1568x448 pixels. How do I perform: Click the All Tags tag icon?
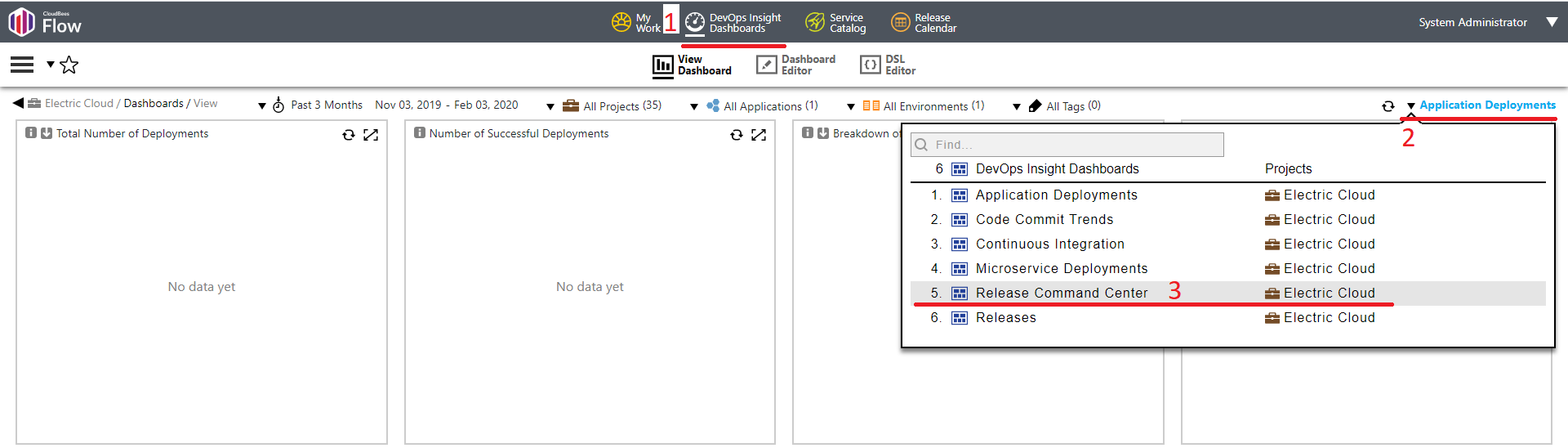coord(1035,105)
